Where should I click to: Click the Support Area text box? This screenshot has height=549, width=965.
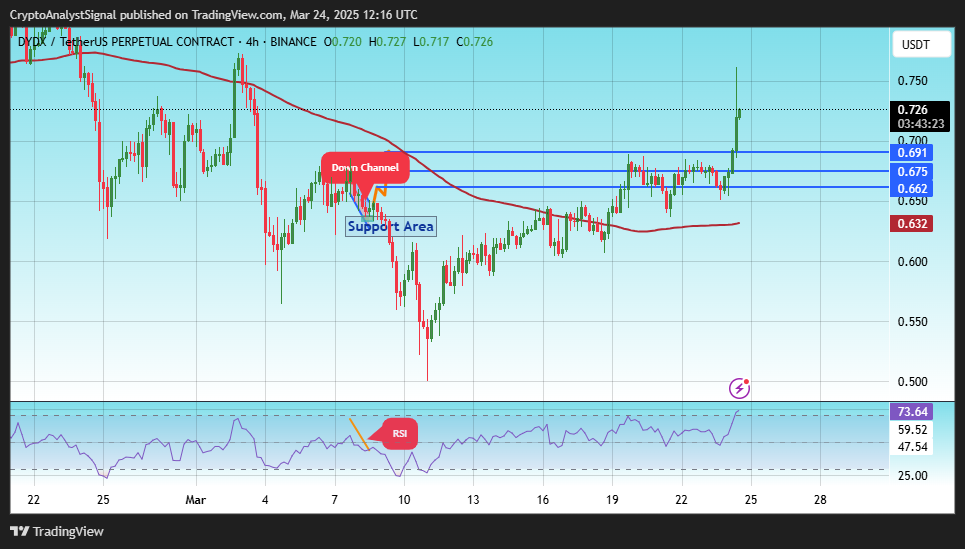(391, 226)
